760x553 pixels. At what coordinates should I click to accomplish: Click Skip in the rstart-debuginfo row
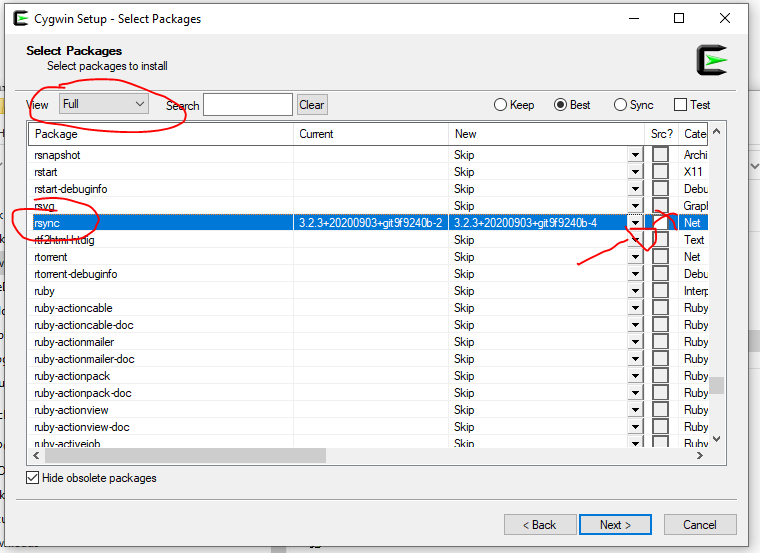(464, 189)
